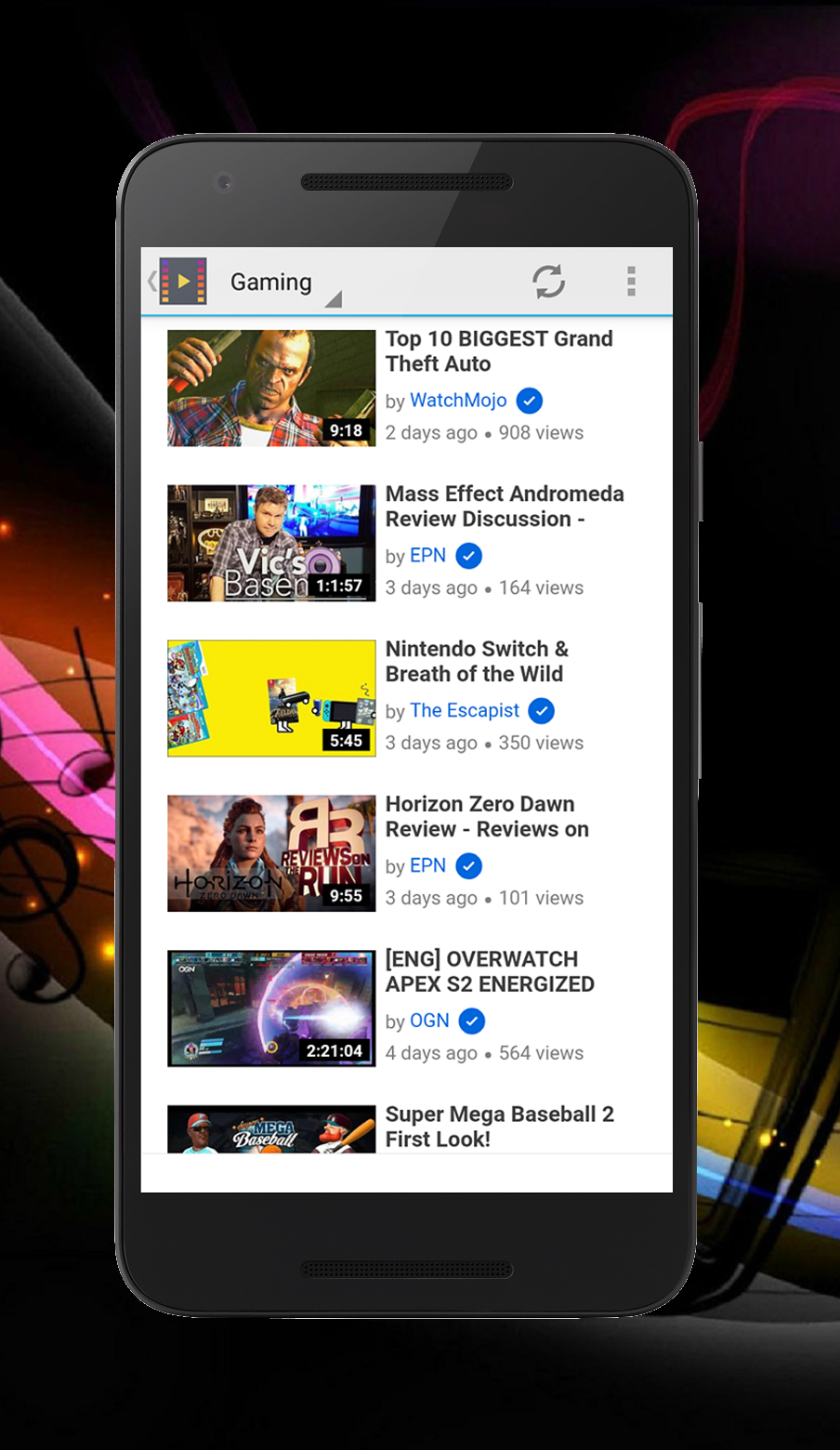Screen dimensions: 840x1450
Task: Open the Horizon Zero Dawn video thumbnail
Action: 271,853
